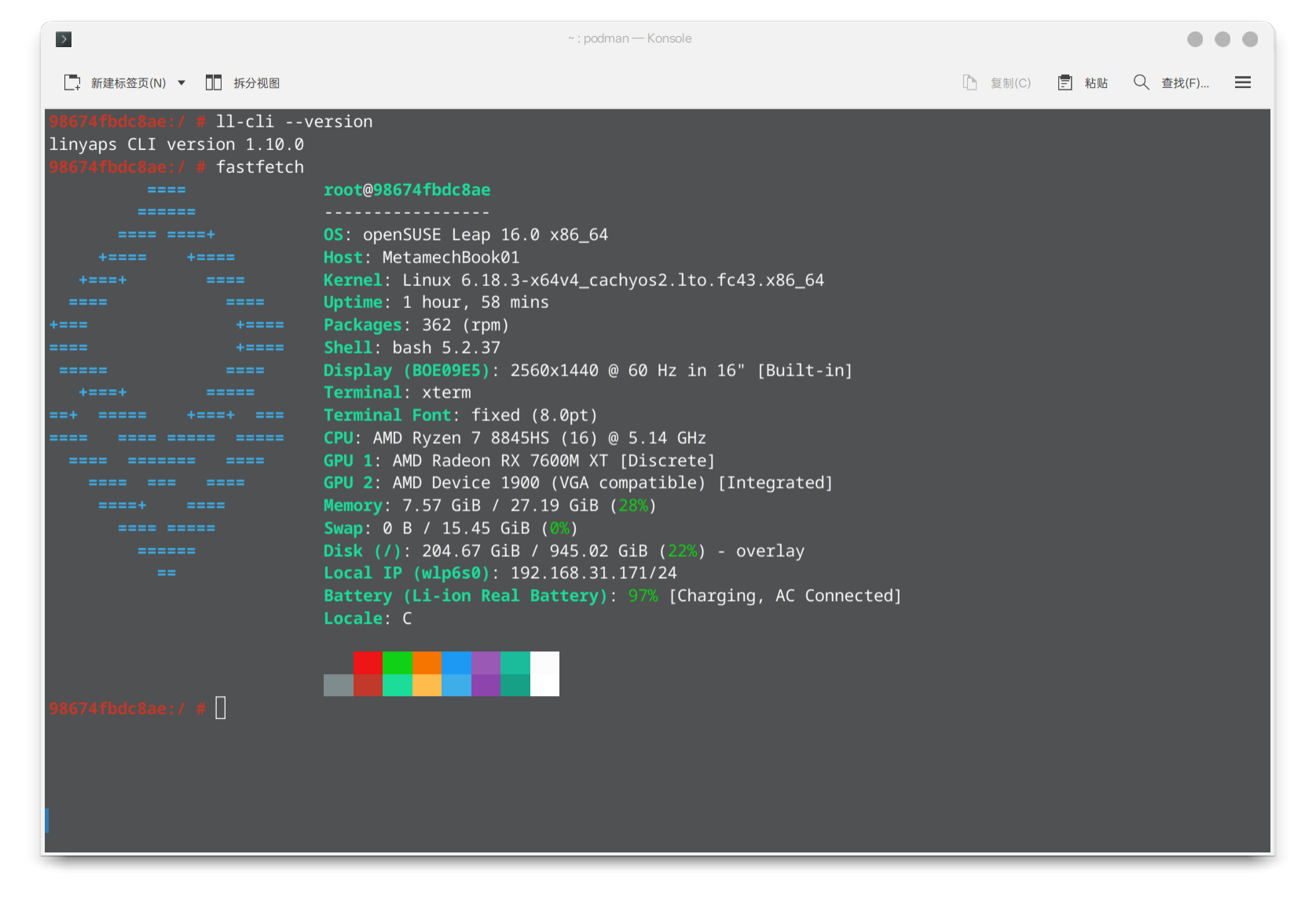Screen dimensions: 1316x920
Task: Click the 复制(C) copy label
Action: pyautogui.click(x=1010, y=83)
